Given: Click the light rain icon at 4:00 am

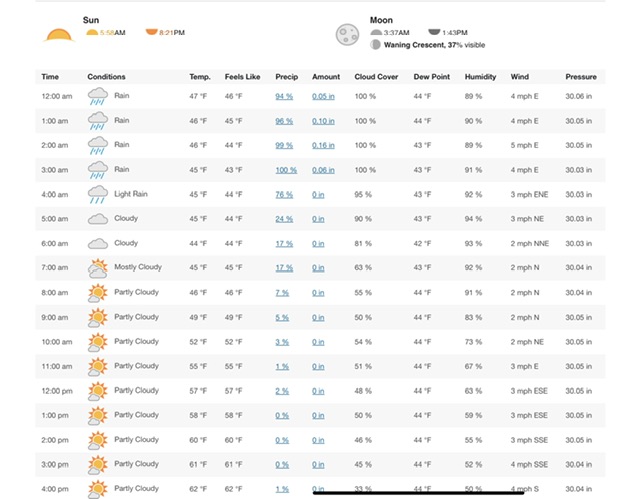Looking at the screenshot, I should click(98, 194).
